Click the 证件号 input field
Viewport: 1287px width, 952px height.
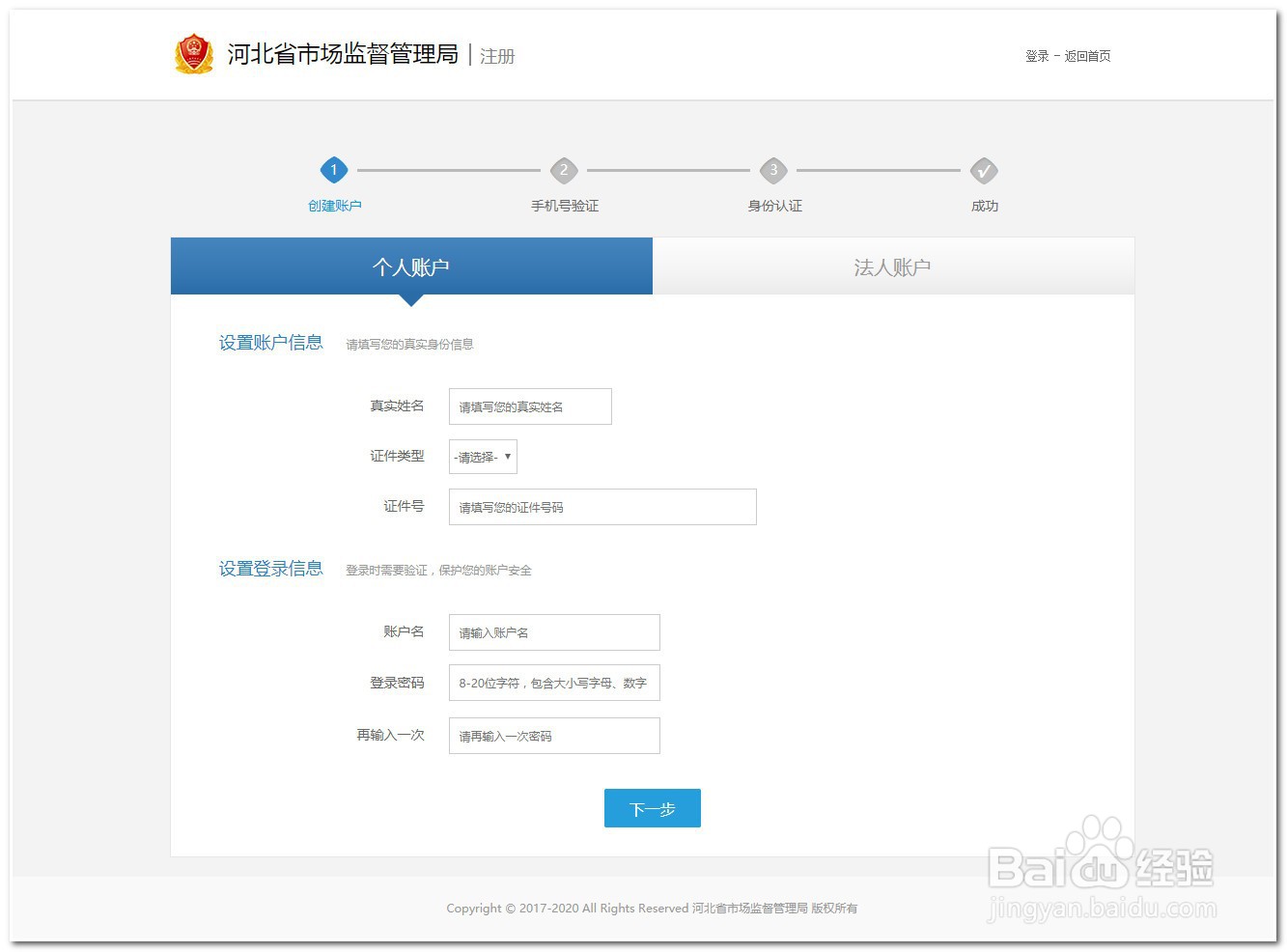click(602, 506)
